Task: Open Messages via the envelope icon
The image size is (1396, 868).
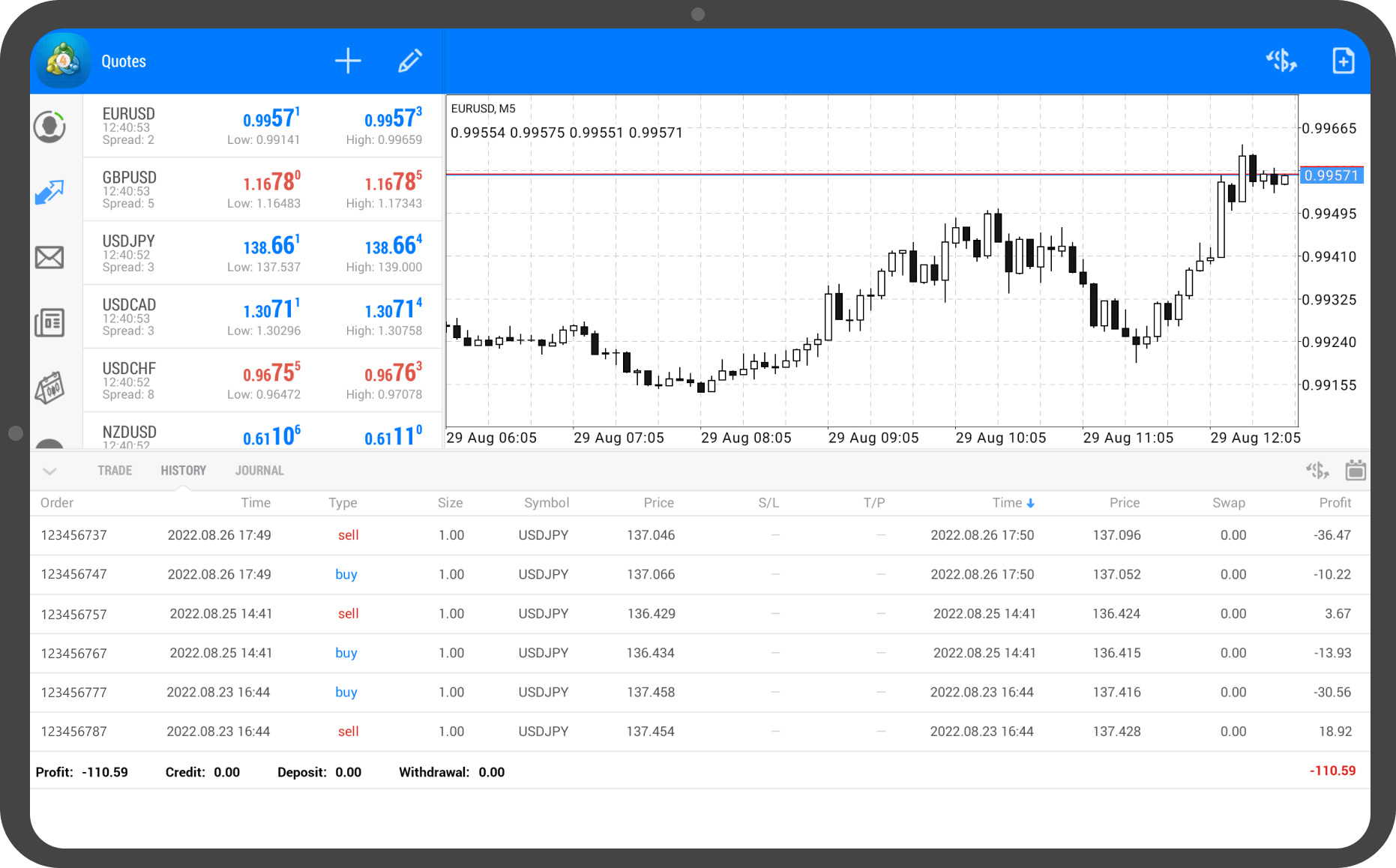Action: pyautogui.click(x=49, y=257)
